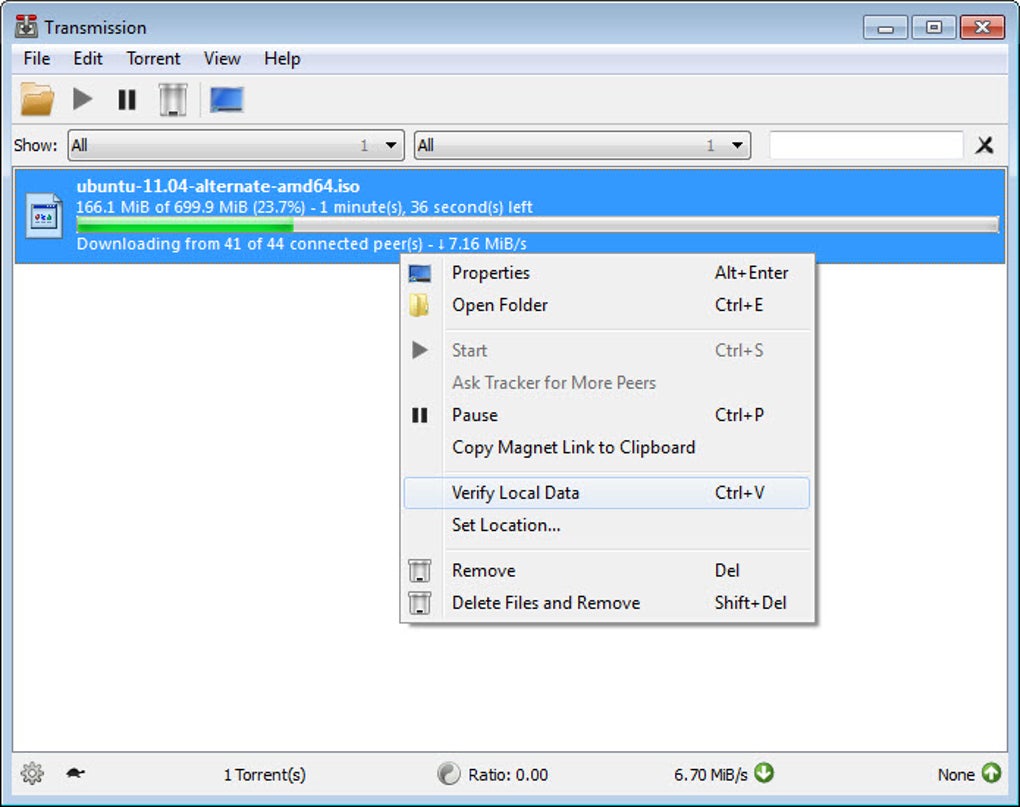Open the second All tracker filter dropdown
Viewport: 1020px width, 807px height.
click(582, 145)
